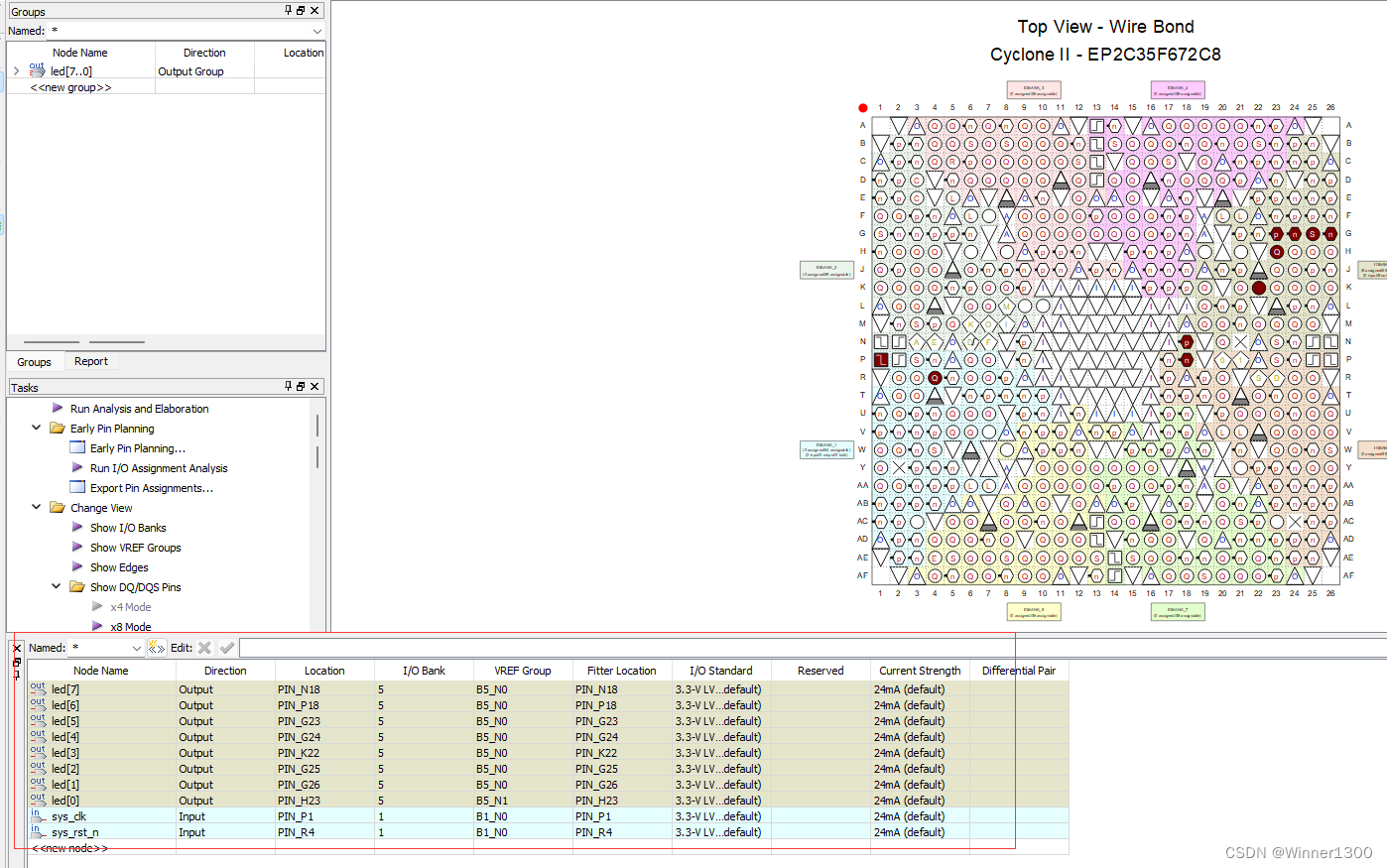Click the output pin icon for led[4]

[38, 736]
